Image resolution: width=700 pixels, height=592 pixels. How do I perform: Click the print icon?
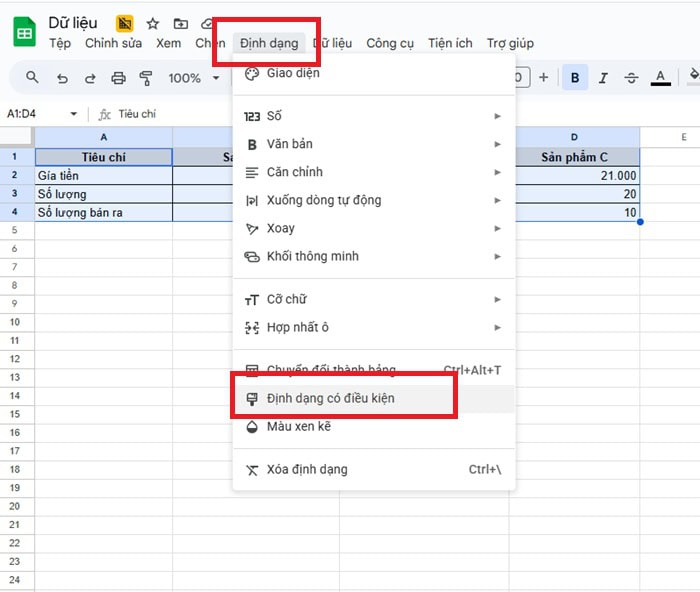tap(118, 79)
